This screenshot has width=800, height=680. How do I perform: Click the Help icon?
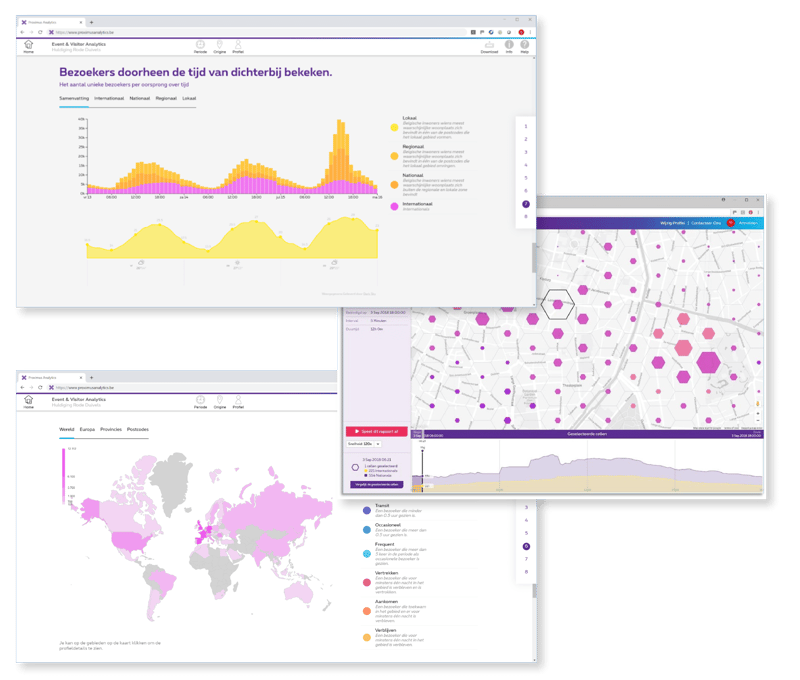[x=524, y=42]
